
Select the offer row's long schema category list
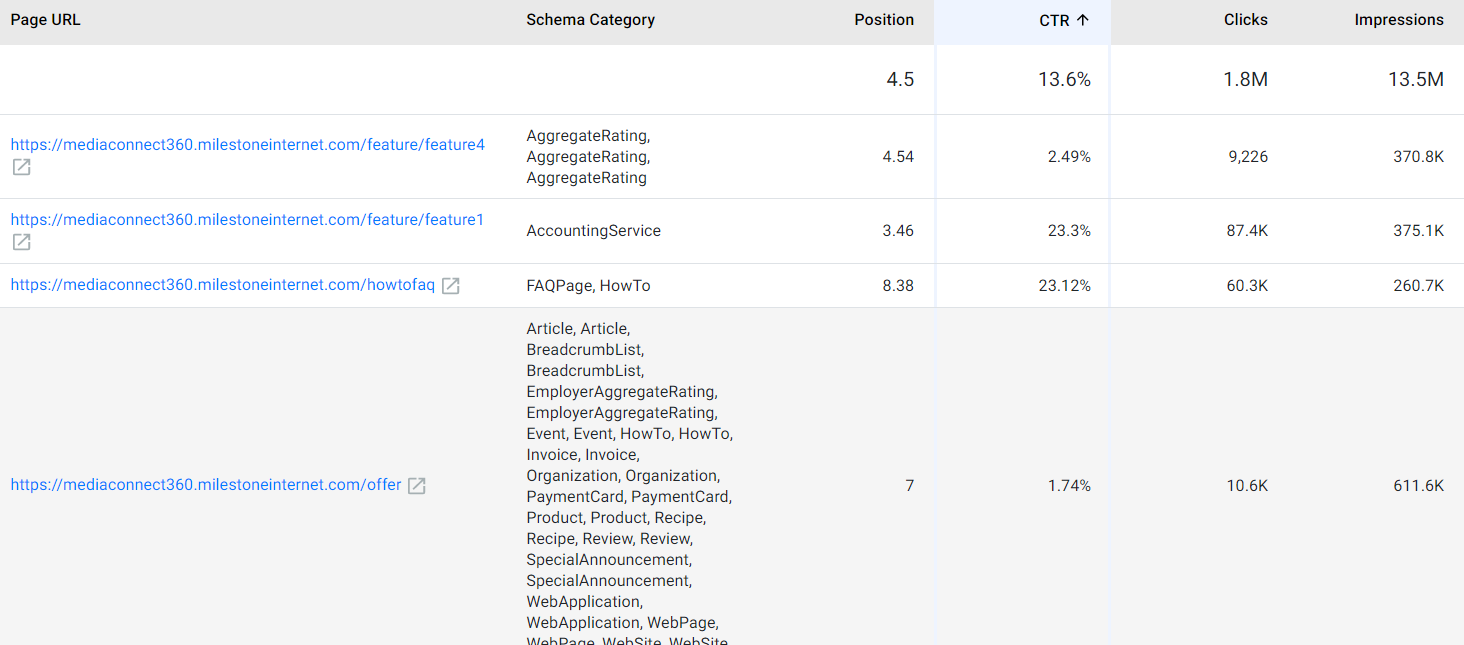coord(630,483)
